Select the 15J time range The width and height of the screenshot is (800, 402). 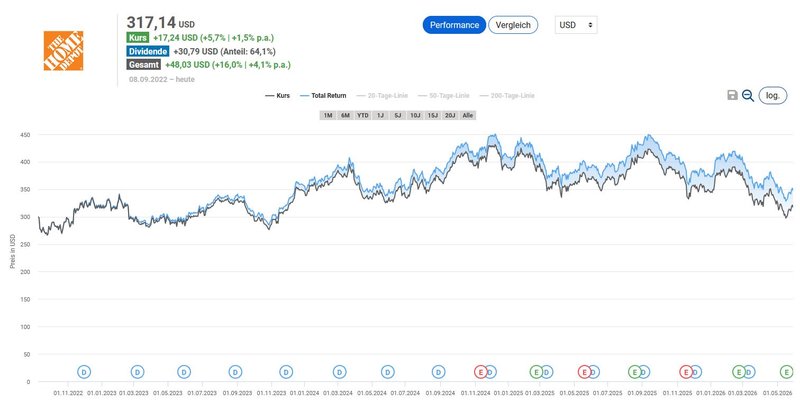point(433,115)
